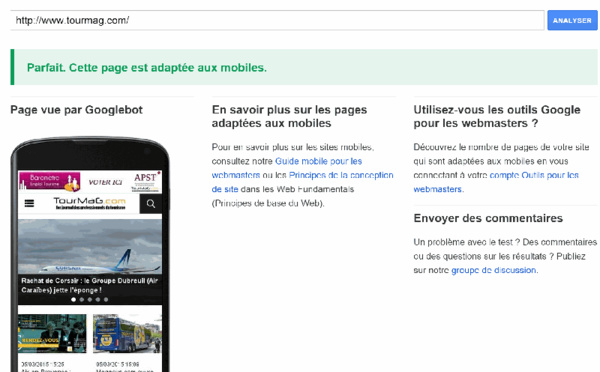Select the first carousel dot indicator
The width and height of the screenshot is (600, 372).
pos(73,300)
